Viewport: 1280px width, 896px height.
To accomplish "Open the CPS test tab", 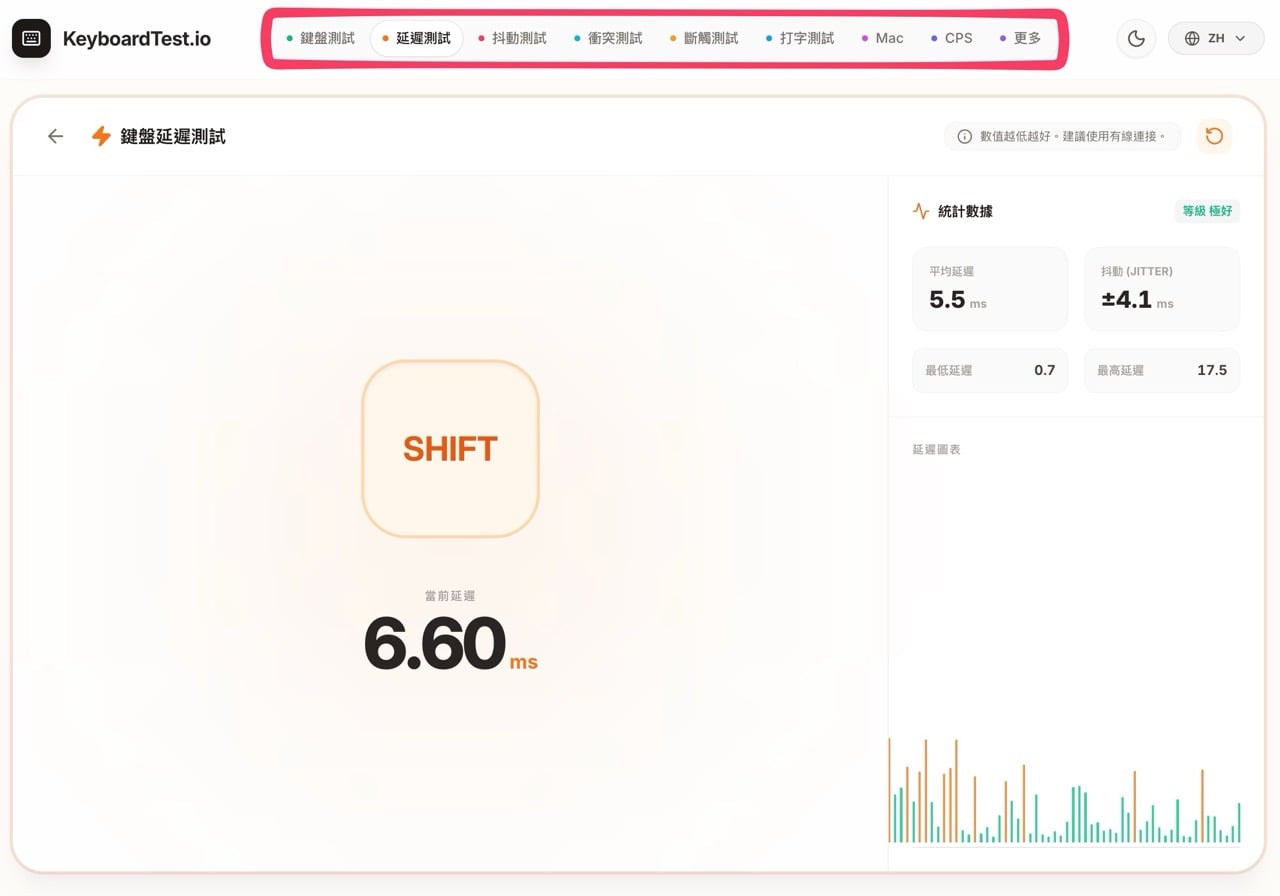I will tap(951, 38).
